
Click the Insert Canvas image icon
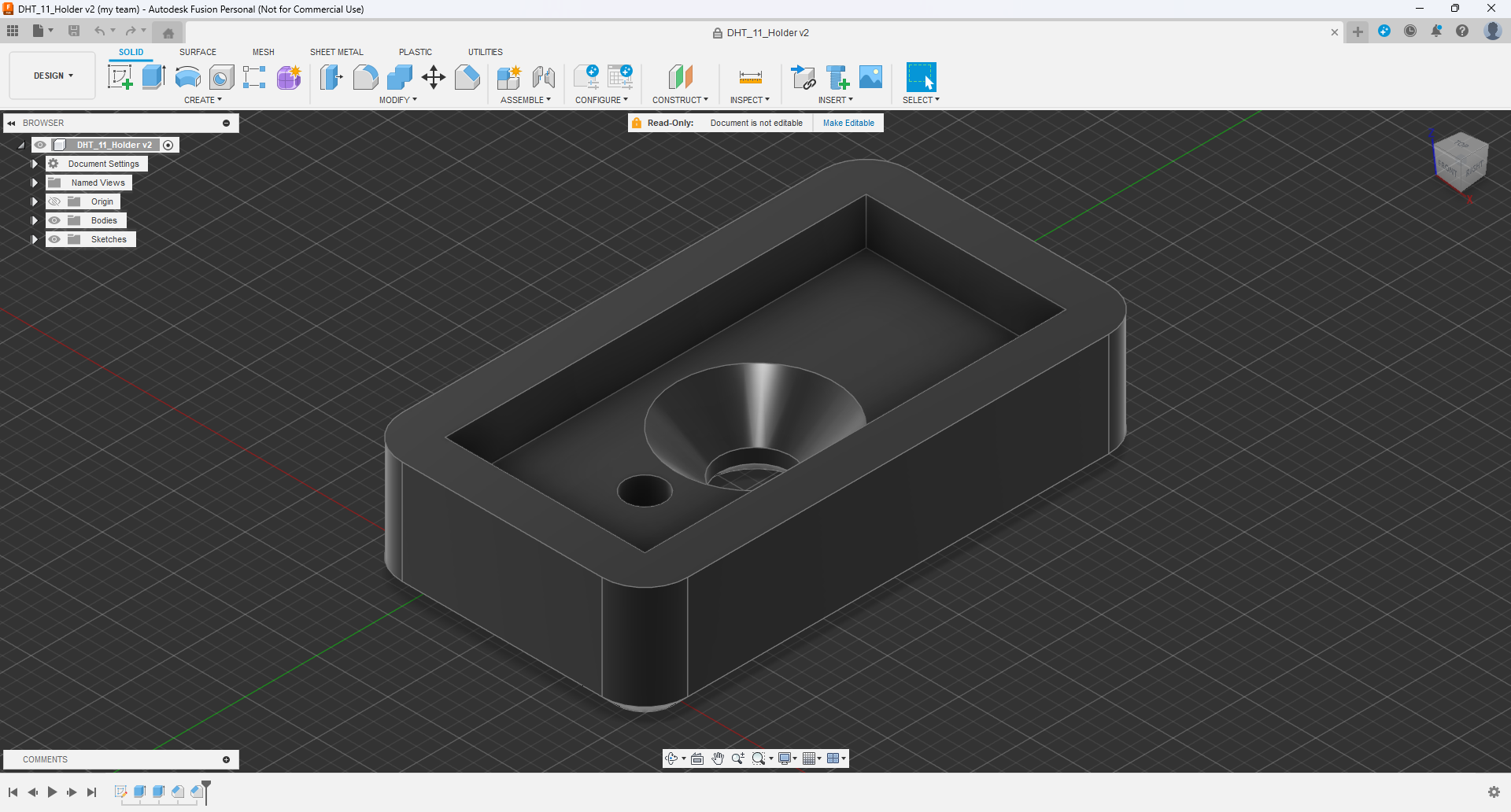click(870, 77)
